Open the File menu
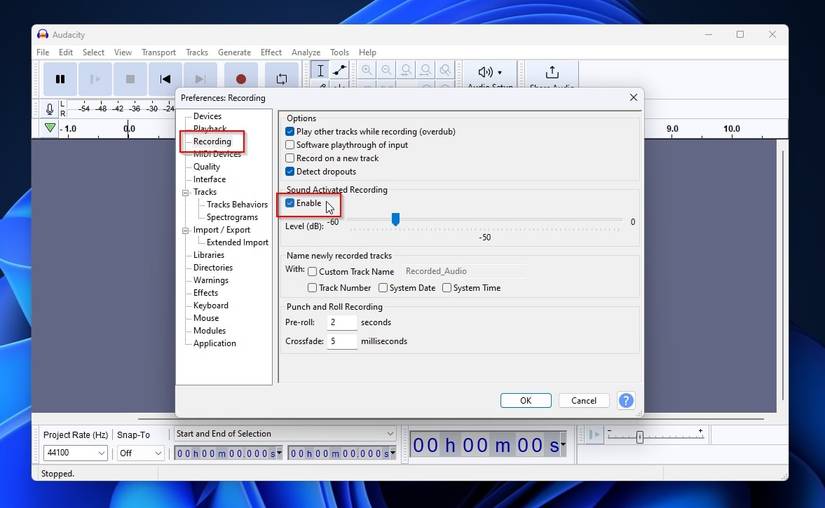Screen dimensions: 825x508 (x=43, y=52)
